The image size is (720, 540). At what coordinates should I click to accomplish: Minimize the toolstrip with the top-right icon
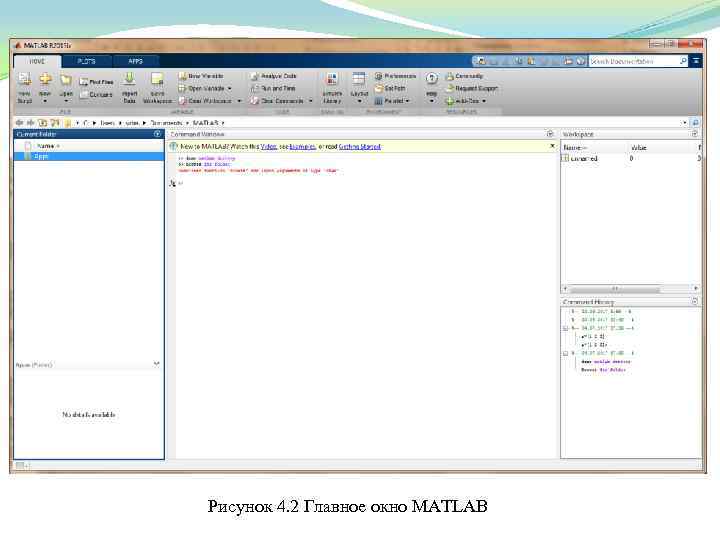pos(696,61)
